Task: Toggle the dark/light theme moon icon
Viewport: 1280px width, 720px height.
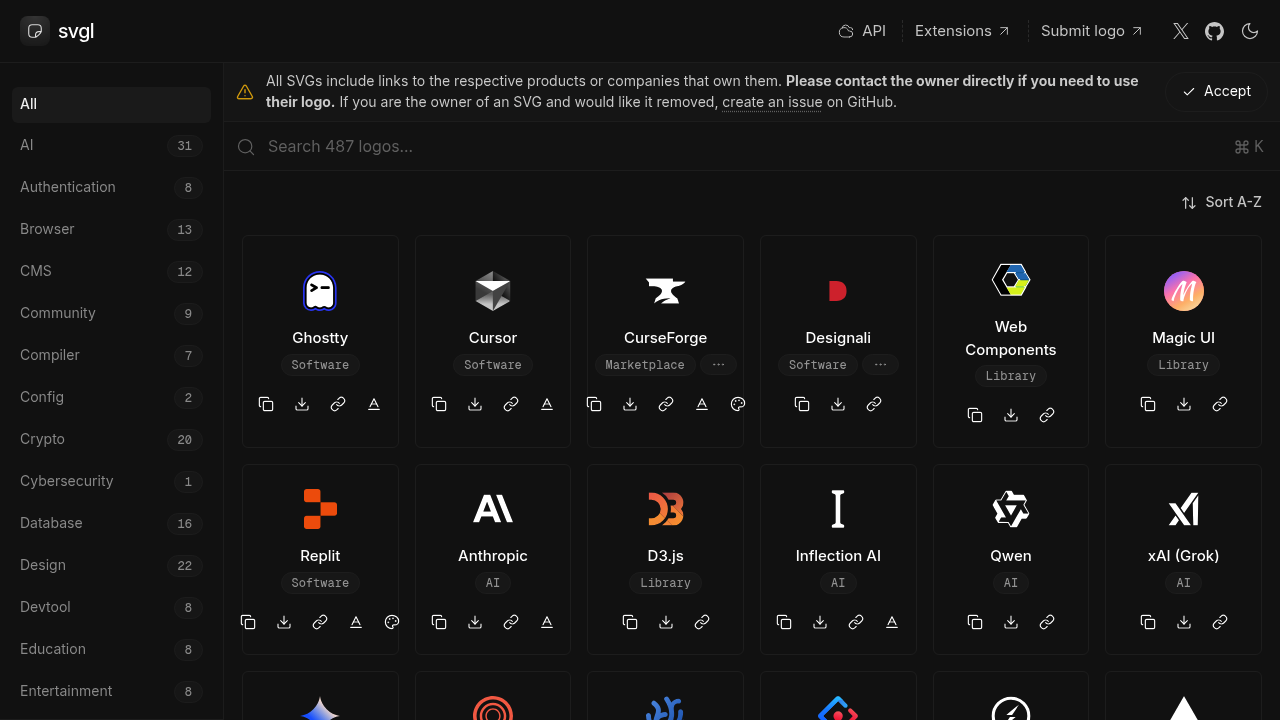Action: point(1250,31)
